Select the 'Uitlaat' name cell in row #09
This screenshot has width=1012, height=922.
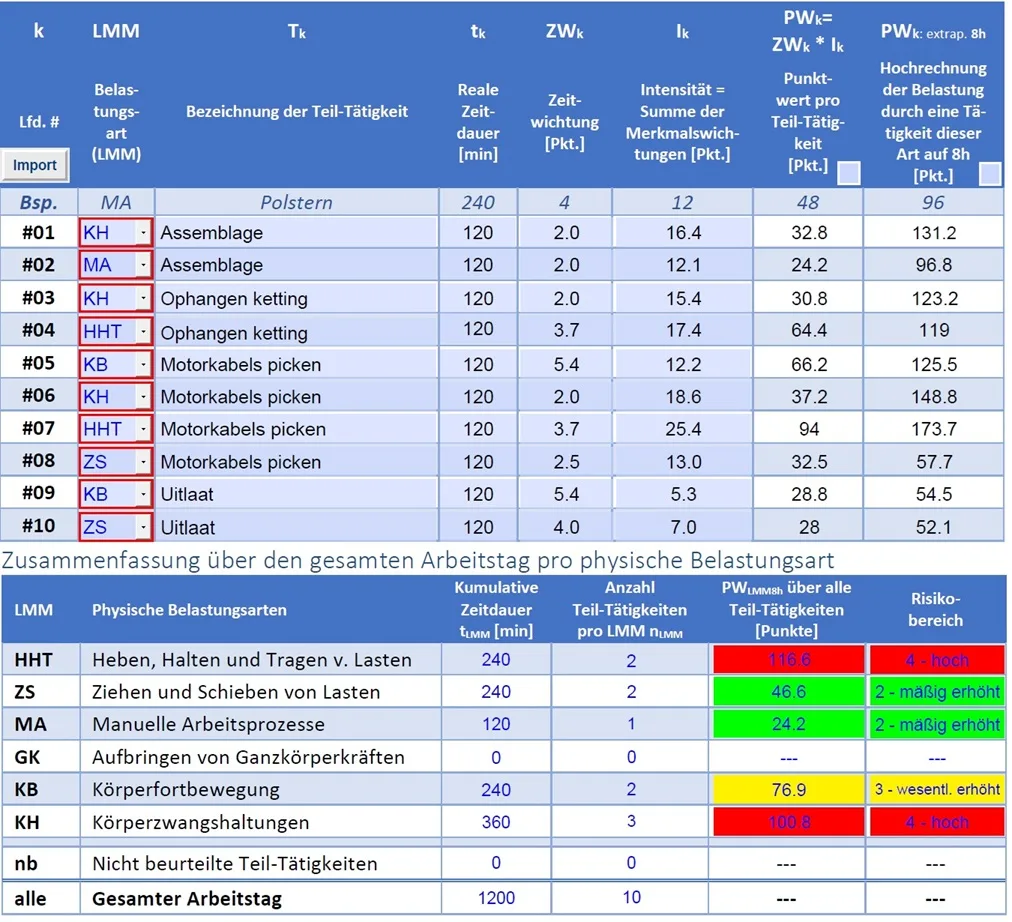click(297, 494)
